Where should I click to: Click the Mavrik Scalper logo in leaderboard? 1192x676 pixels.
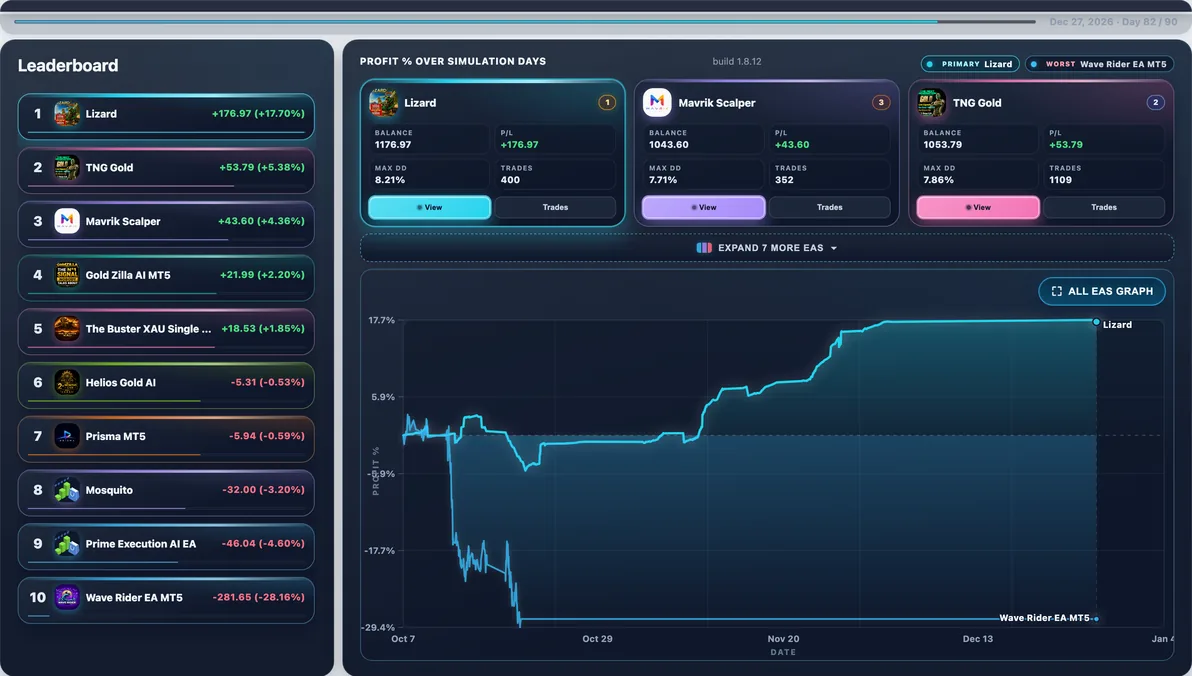coord(67,221)
